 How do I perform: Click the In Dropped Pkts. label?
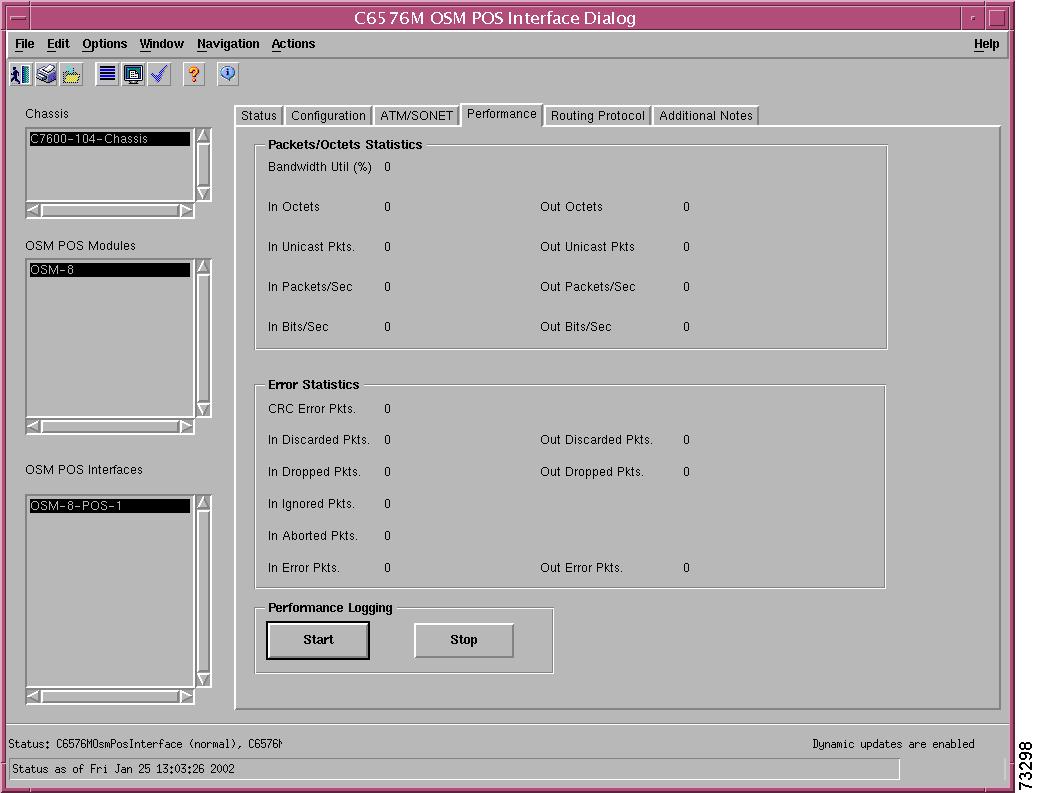pyautogui.click(x=314, y=472)
